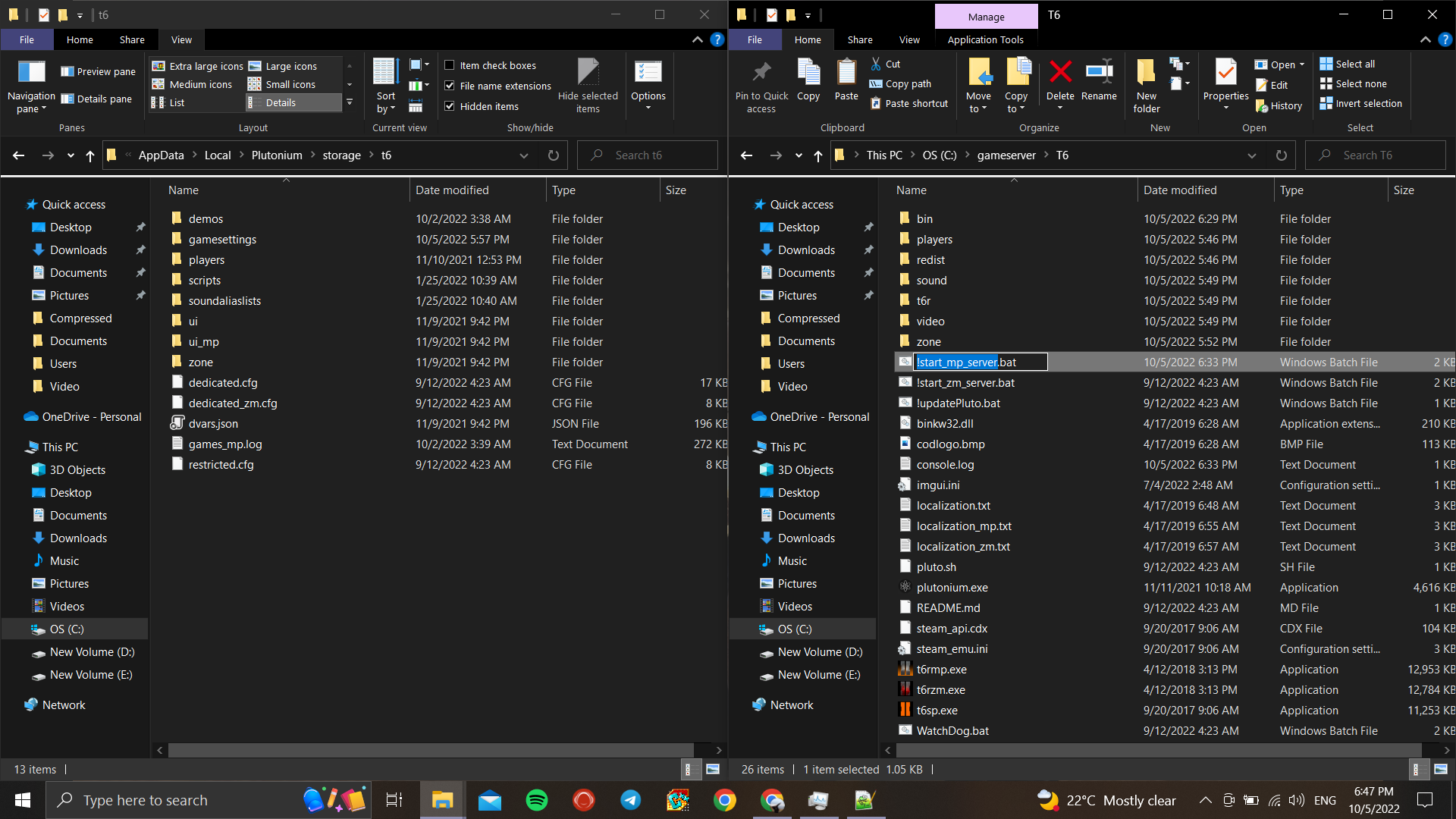Image resolution: width=1456 pixels, height=819 pixels.
Task: Open Windows Start menu
Action: point(23,800)
